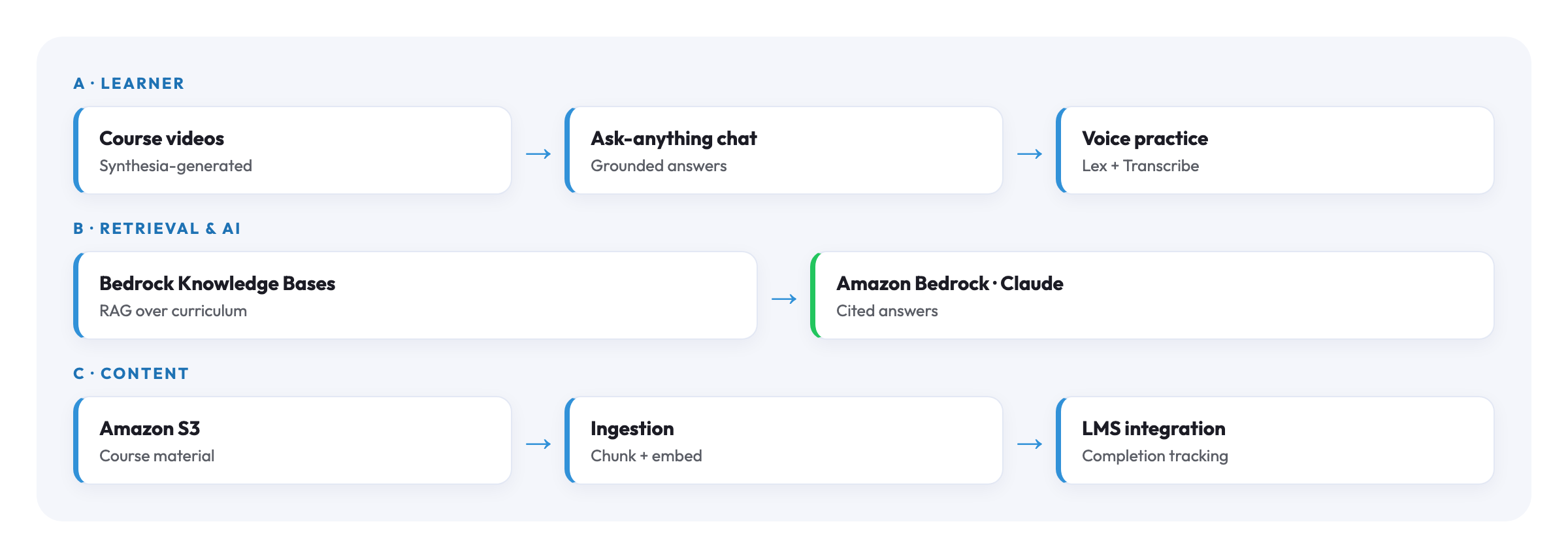Click the Bedrock Knowledge Bases card

pyautogui.click(x=416, y=295)
